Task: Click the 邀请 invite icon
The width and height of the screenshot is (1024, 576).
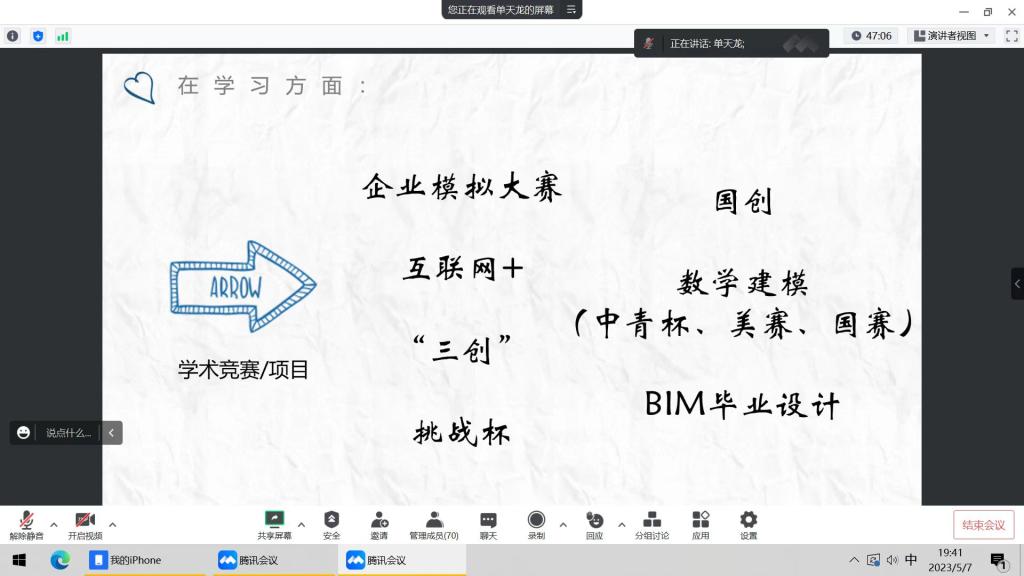Action: 379,524
